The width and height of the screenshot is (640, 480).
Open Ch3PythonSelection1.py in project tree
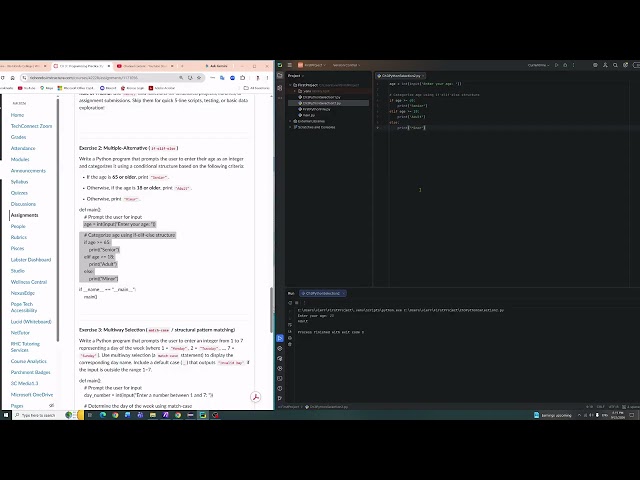322,97
